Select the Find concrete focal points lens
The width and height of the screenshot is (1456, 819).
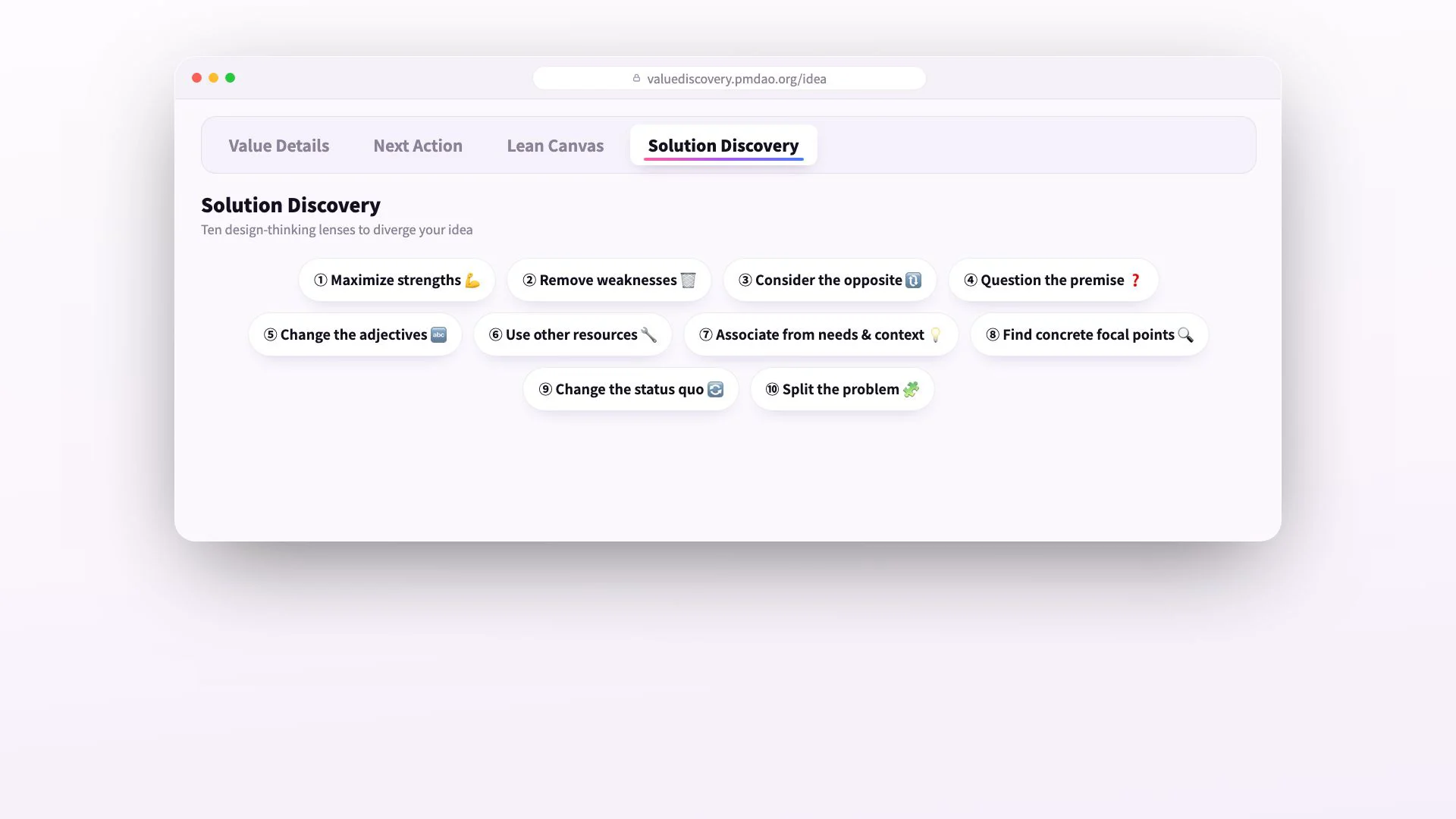click(1089, 334)
